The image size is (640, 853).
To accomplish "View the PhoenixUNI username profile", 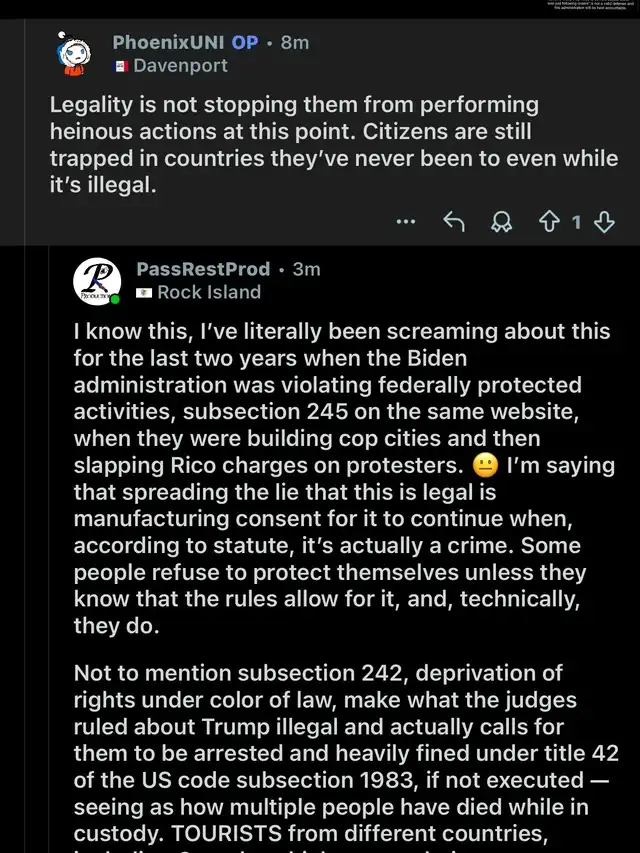I will [x=168, y=42].
